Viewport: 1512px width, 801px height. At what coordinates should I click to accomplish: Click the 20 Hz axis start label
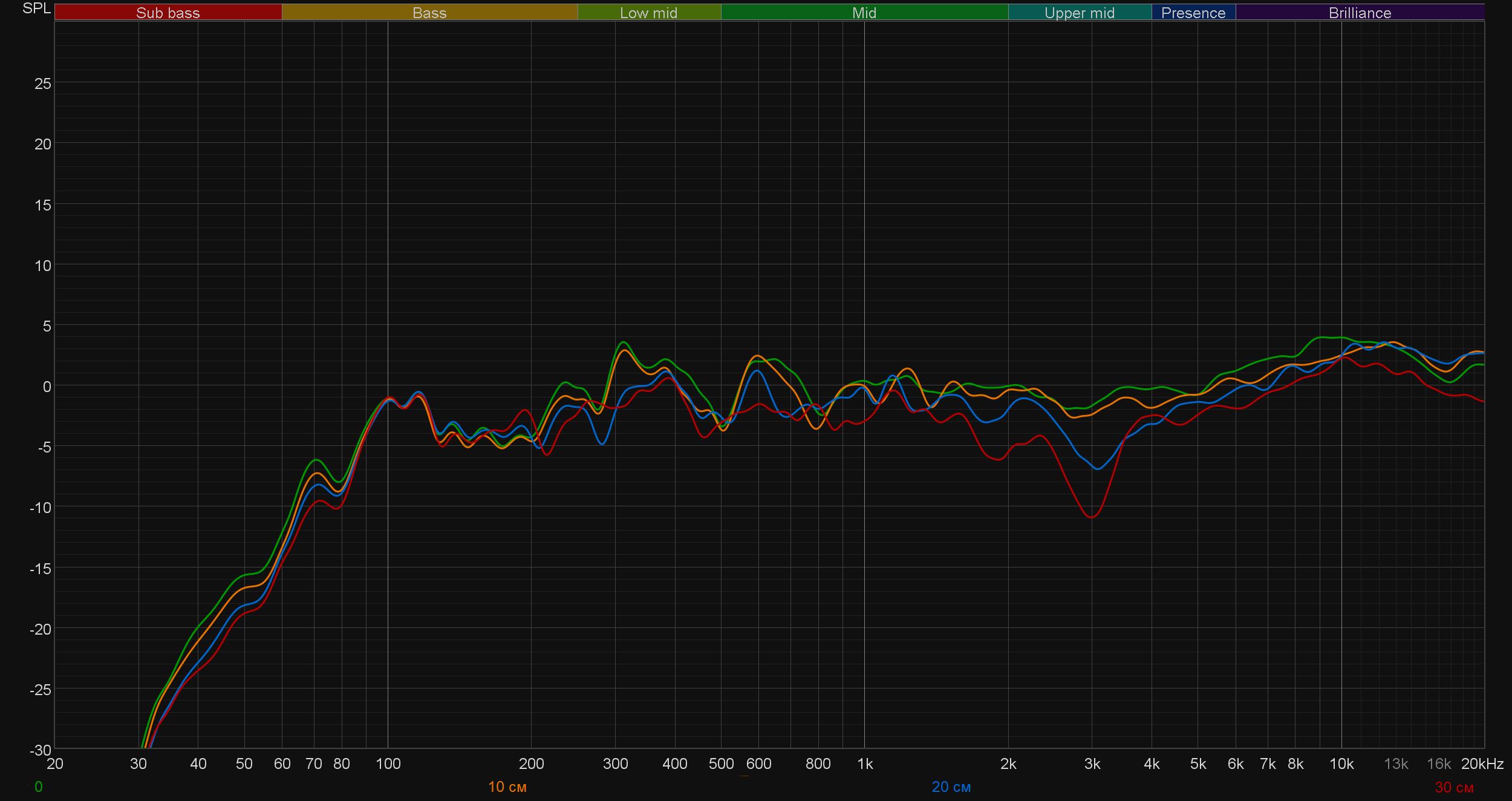point(55,763)
